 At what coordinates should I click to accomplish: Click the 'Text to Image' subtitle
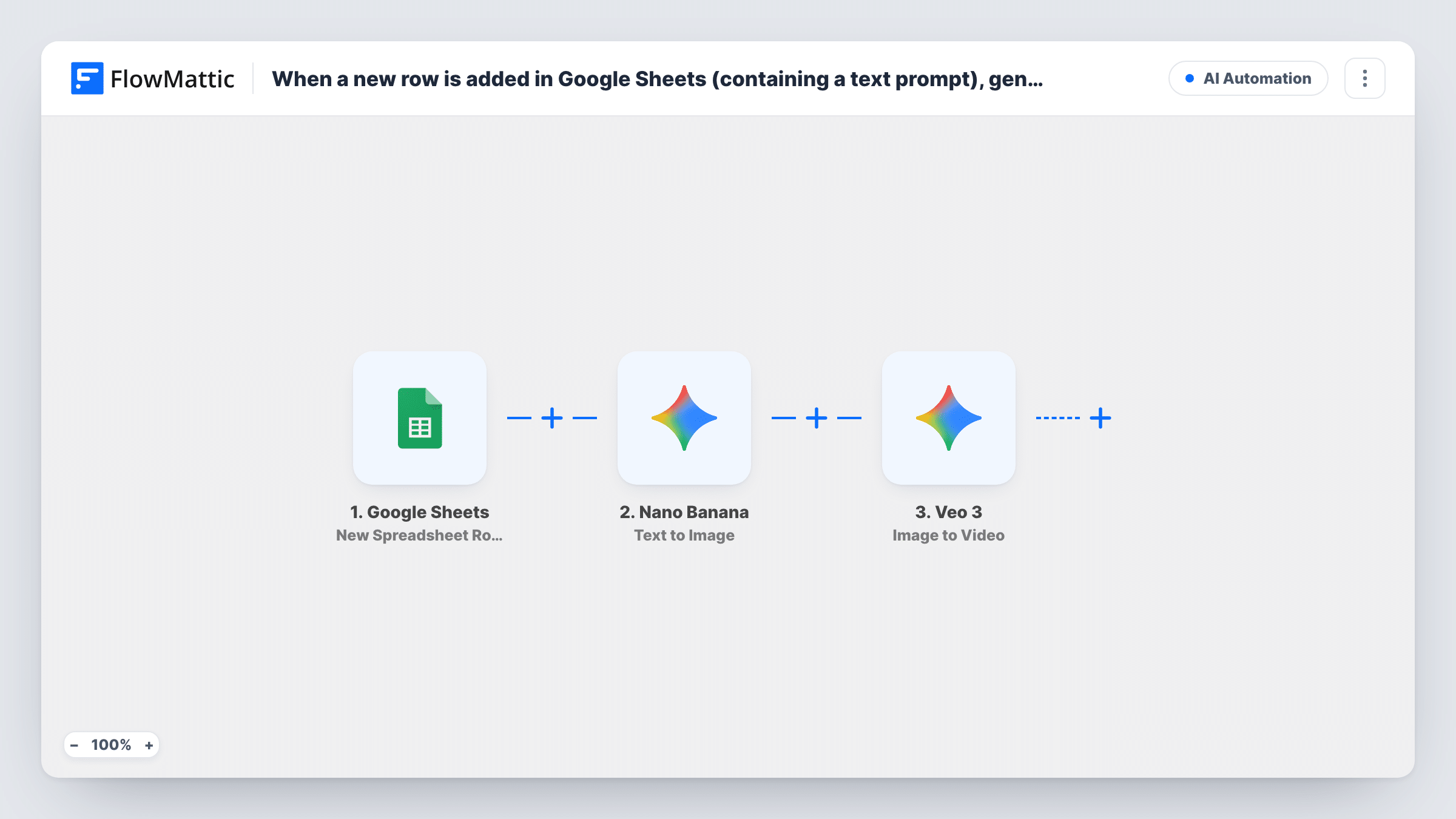(x=684, y=535)
